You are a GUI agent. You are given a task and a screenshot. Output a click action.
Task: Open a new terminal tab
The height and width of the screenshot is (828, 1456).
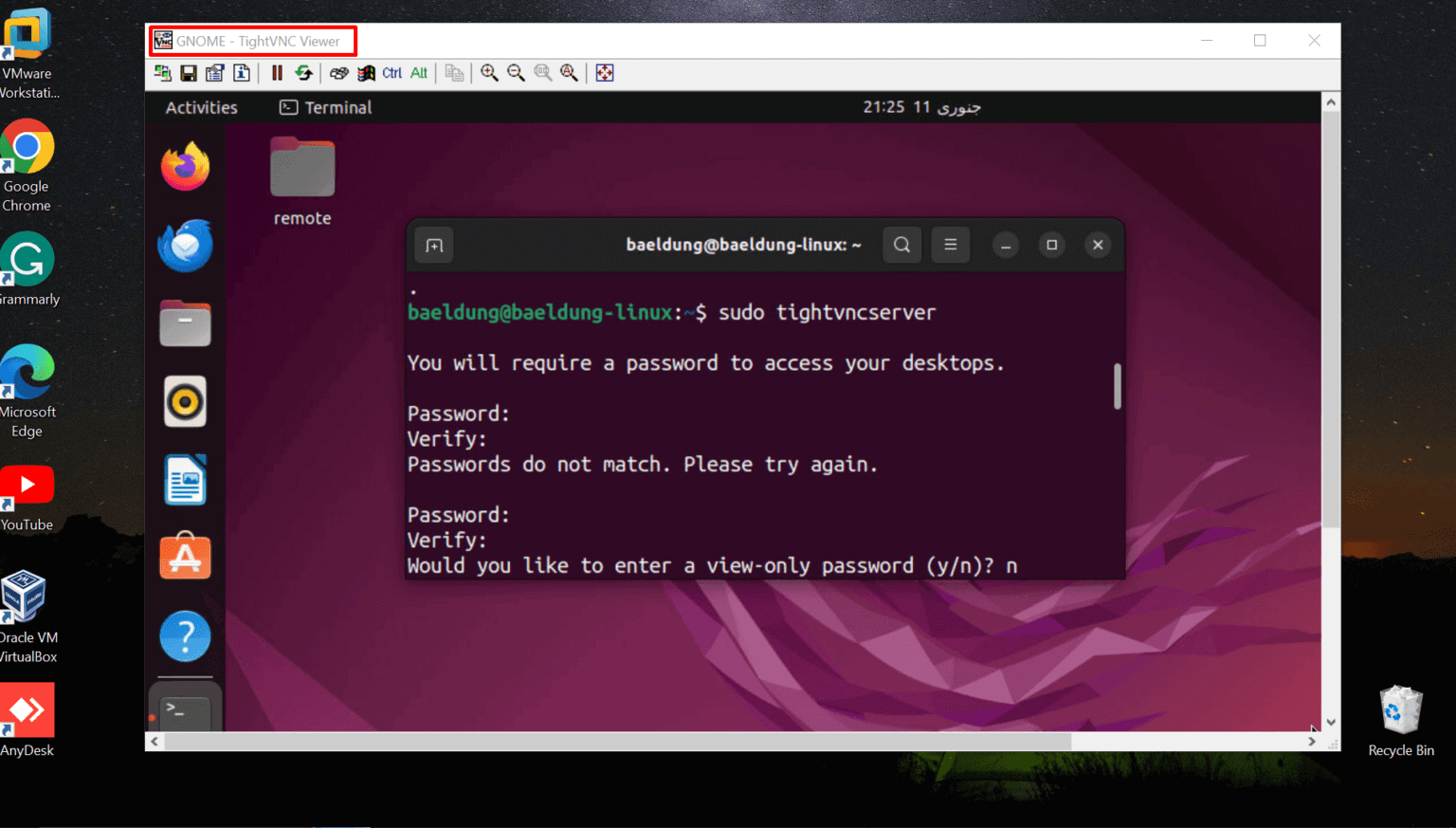(433, 245)
